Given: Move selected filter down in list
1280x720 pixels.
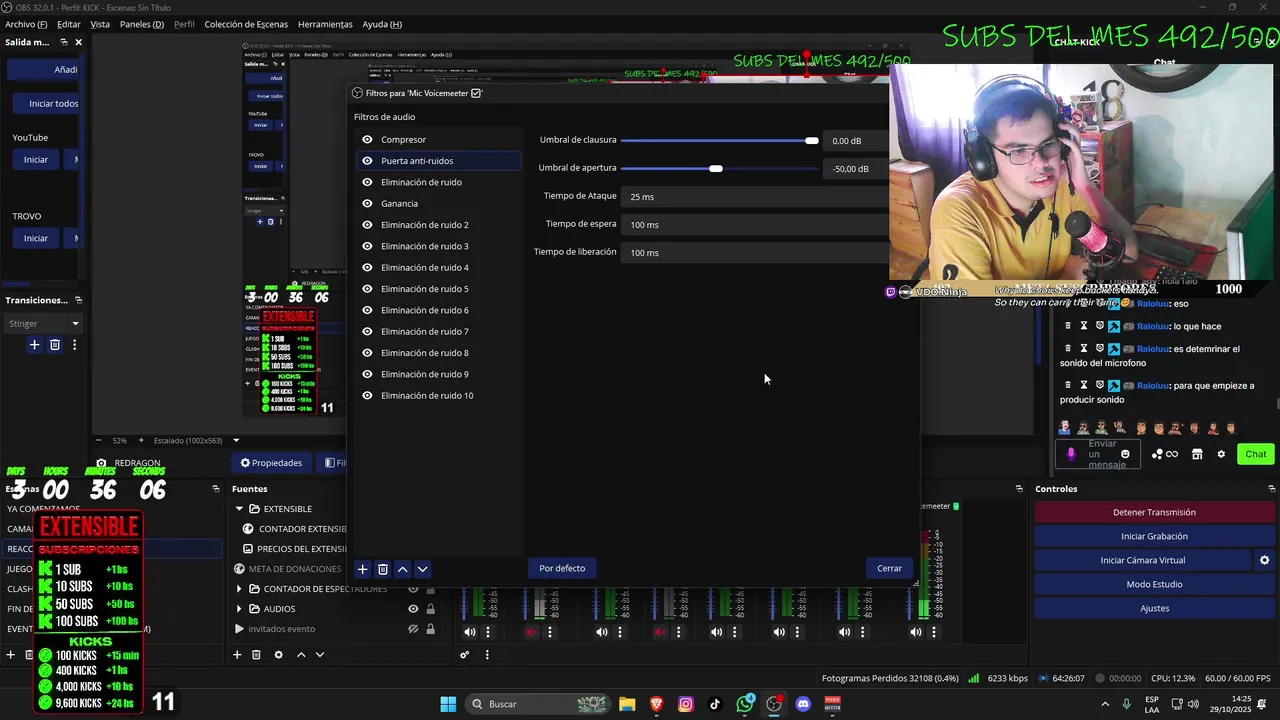Looking at the screenshot, I should (422, 569).
